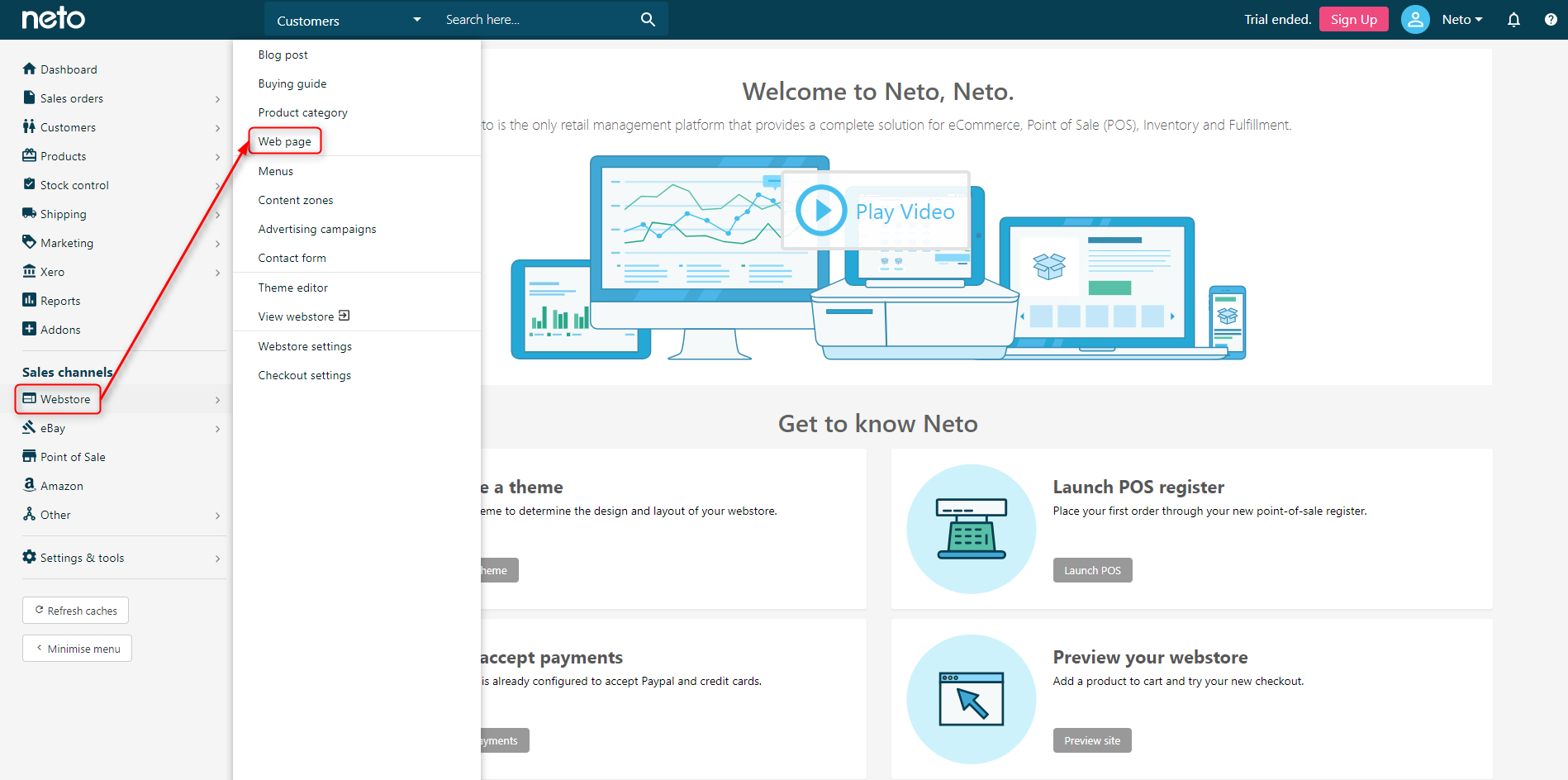Expand the Customers sidebar chevron
This screenshot has height=780, width=1568.
(x=217, y=128)
